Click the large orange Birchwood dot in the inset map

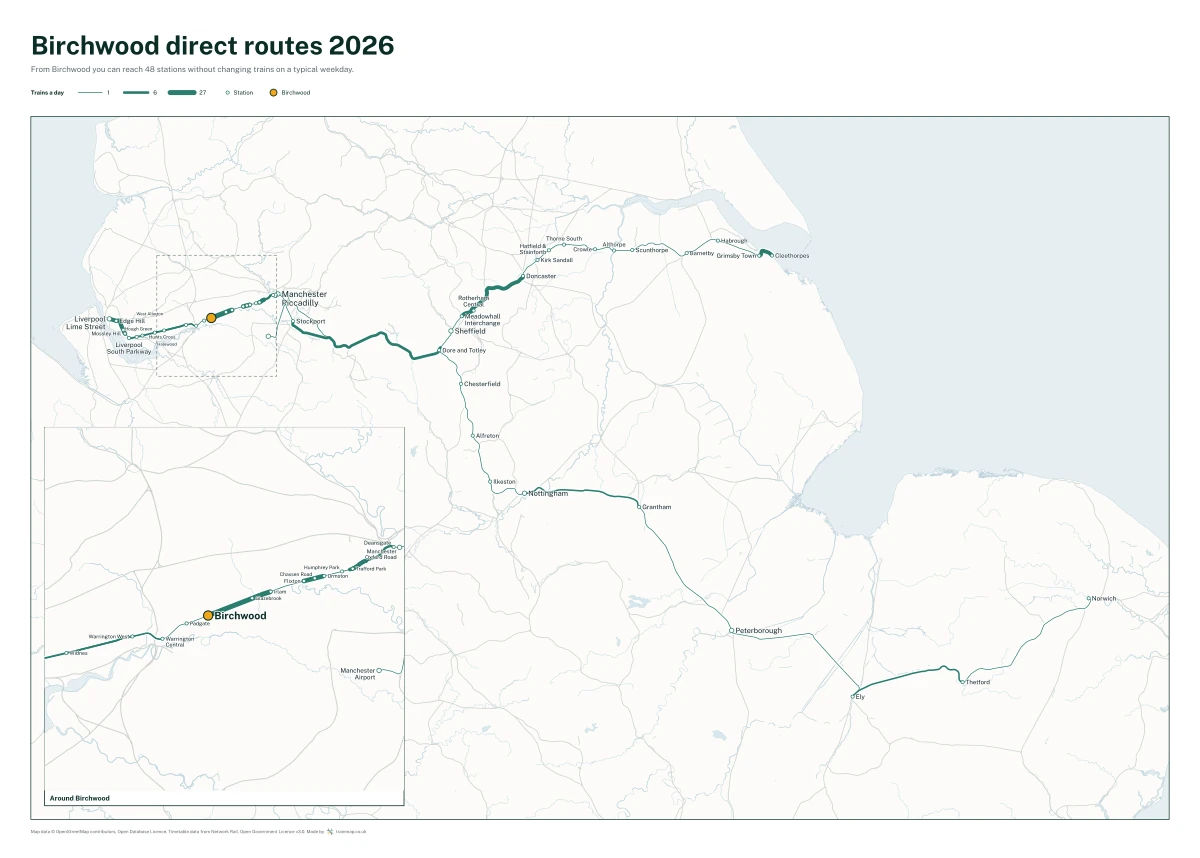(x=208, y=616)
